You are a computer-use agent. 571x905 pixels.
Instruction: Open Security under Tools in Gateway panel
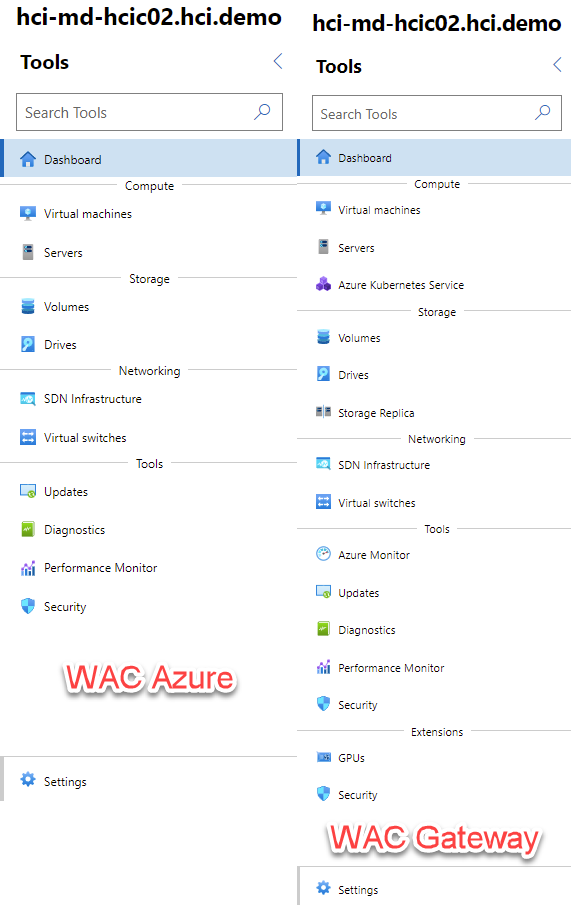pyautogui.click(x=357, y=705)
